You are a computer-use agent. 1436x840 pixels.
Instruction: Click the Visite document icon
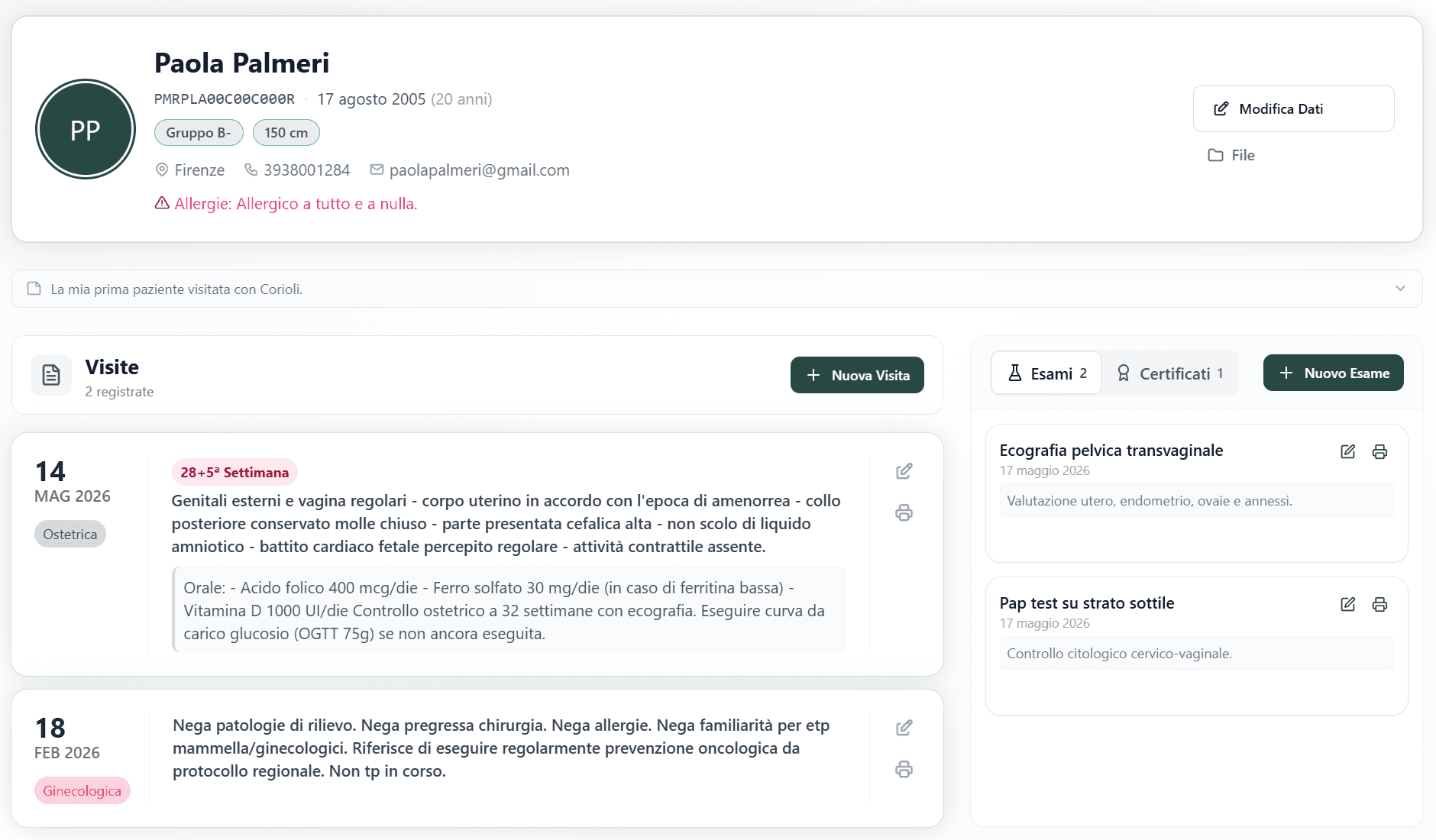point(51,375)
